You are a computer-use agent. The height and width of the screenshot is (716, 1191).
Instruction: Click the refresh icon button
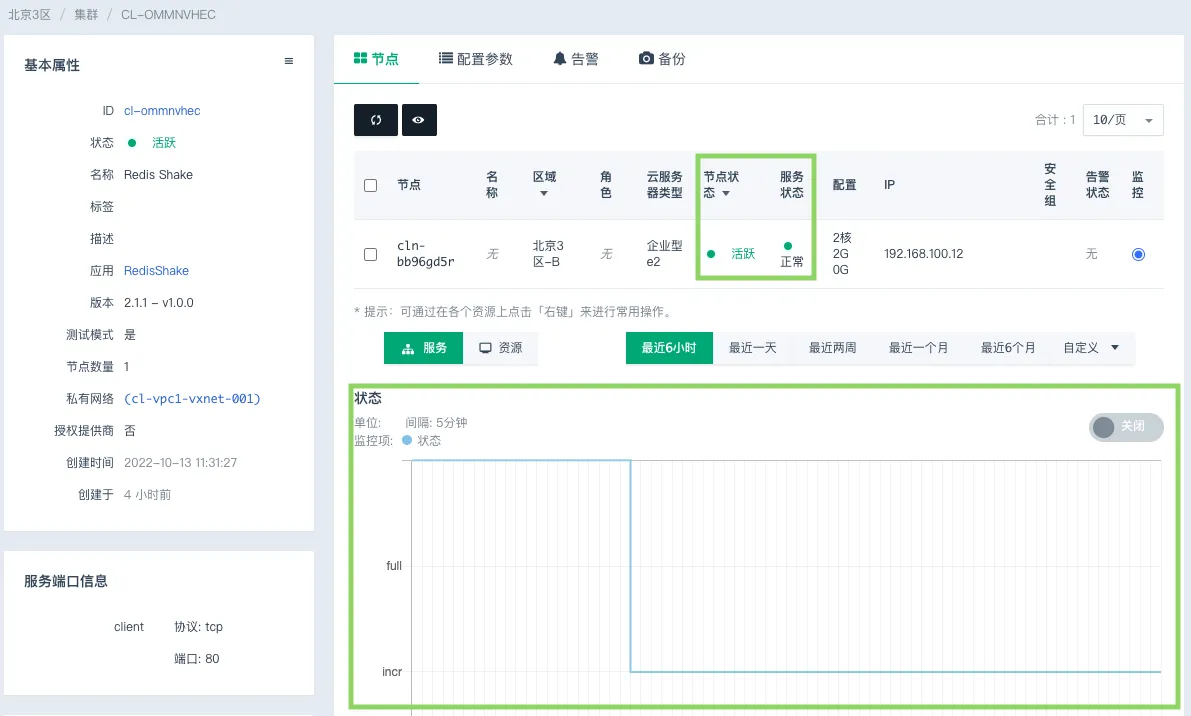[376, 120]
